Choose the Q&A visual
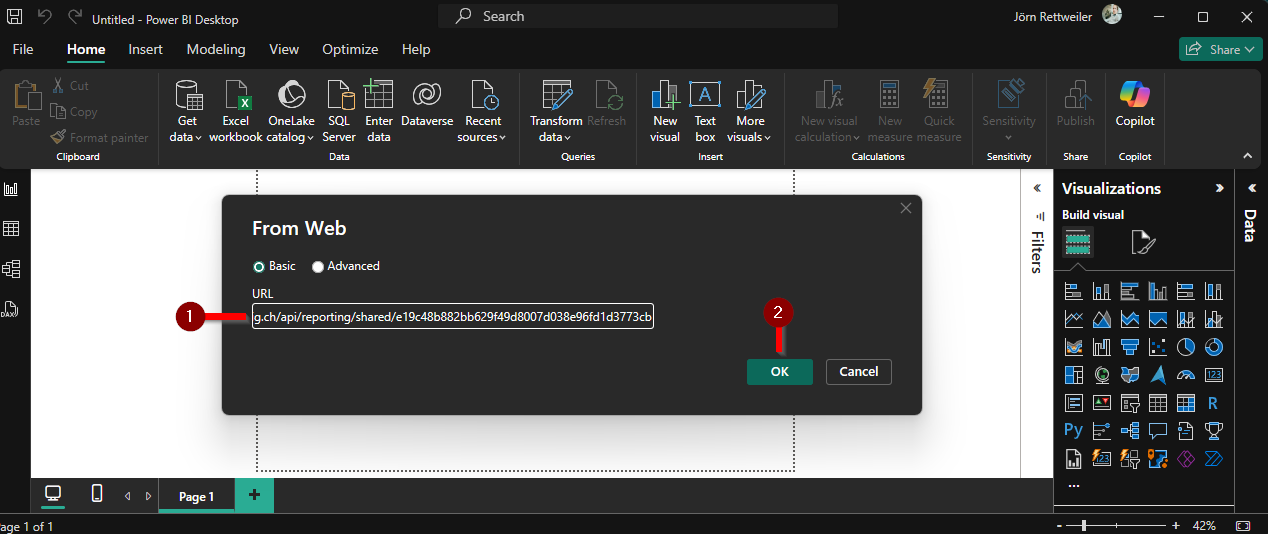Image resolution: width=1268 pixels, height=534 pixels. click(1158, 431)
